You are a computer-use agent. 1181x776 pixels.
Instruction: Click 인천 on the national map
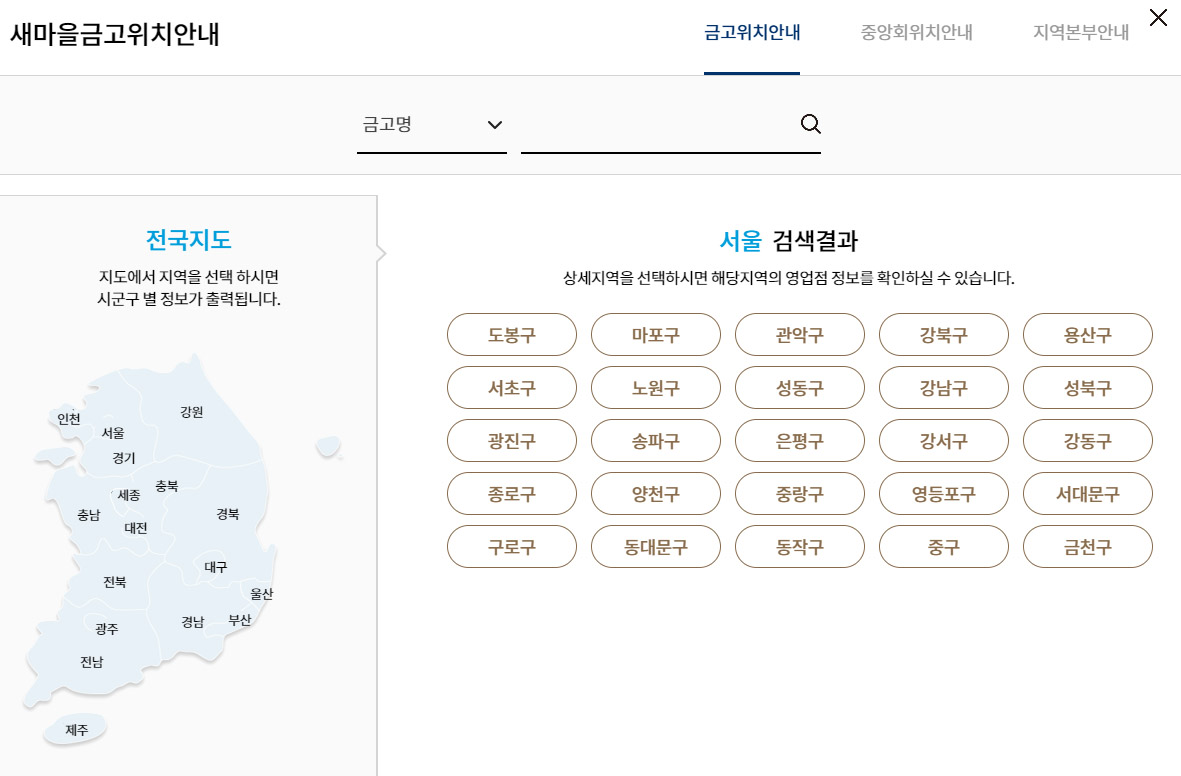67,419
